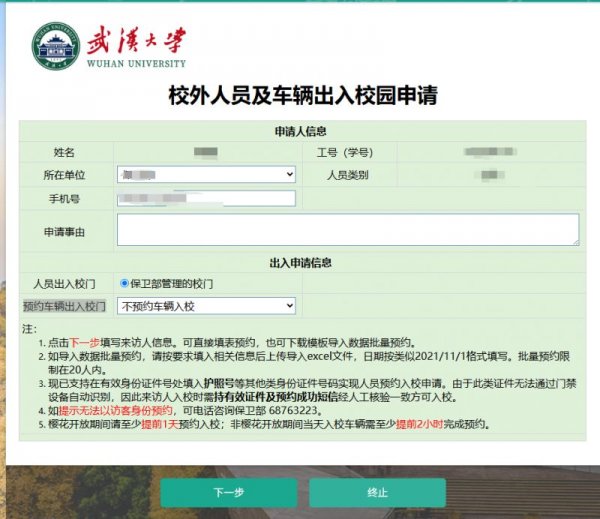Click the 所在单位 label
Image resolution: width=600 pixels, height=519 pixels.
(x=64, y=175)
